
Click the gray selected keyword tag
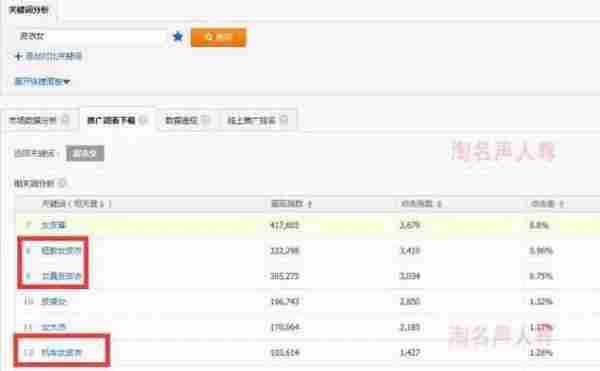pyautogui.click(x=85, y=153)
